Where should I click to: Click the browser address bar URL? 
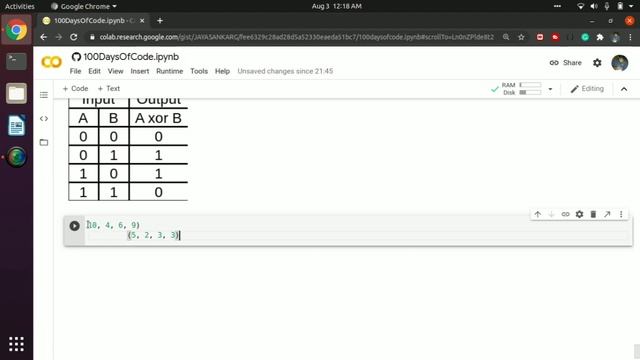[296, 37]
